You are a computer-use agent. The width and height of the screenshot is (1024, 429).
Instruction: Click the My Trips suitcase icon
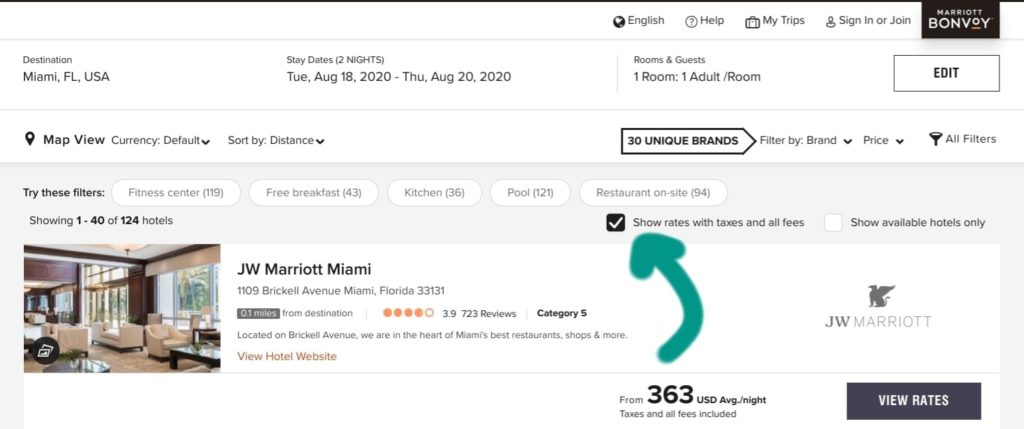(752, 21)
